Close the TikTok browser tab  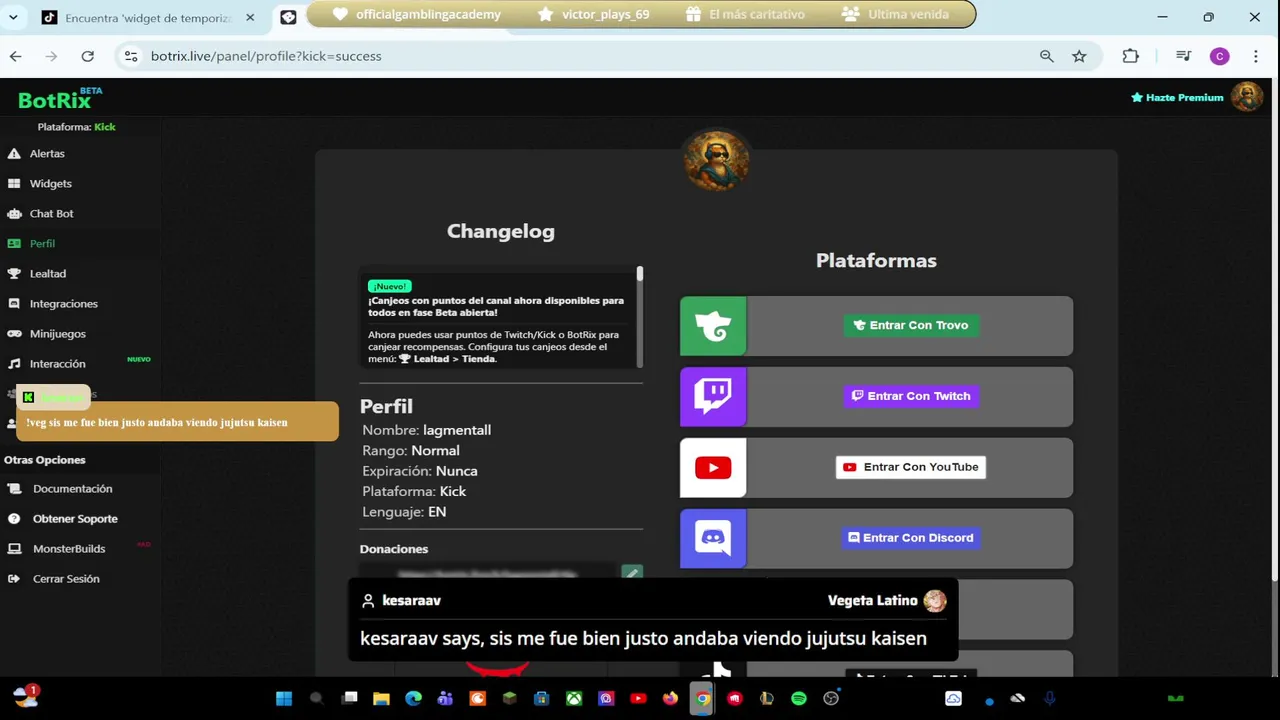(250, 17)
